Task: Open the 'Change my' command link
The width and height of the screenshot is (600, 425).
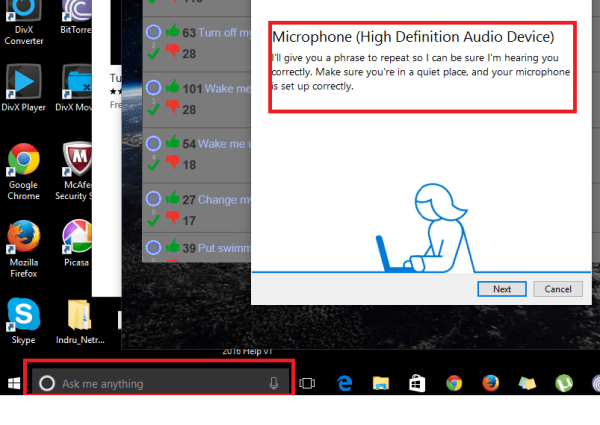Action: click(x=217, y=199)
